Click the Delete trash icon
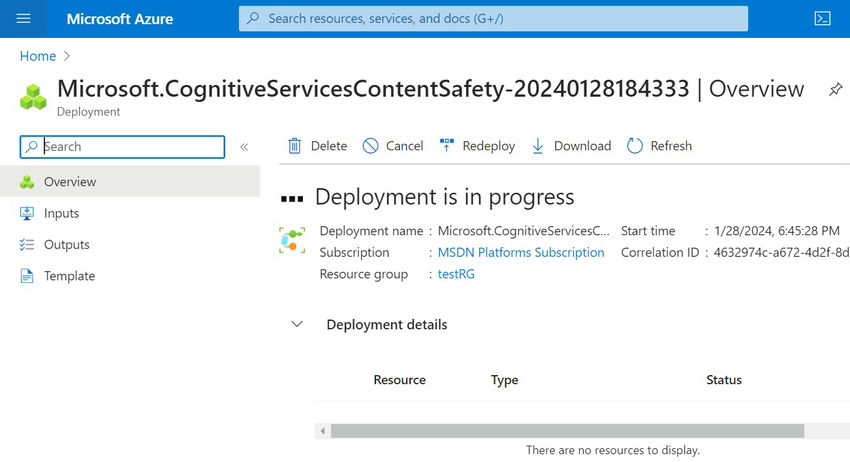Image resolution: width=850 pixels, height=462 pixels. coord(295,146)
